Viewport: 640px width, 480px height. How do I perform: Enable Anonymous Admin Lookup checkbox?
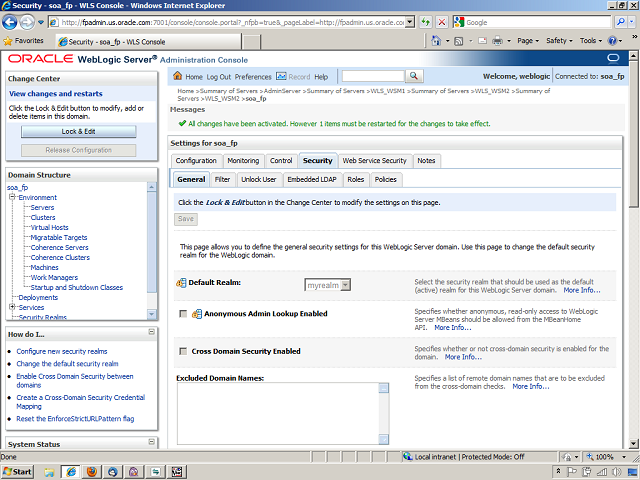(182, 314)
